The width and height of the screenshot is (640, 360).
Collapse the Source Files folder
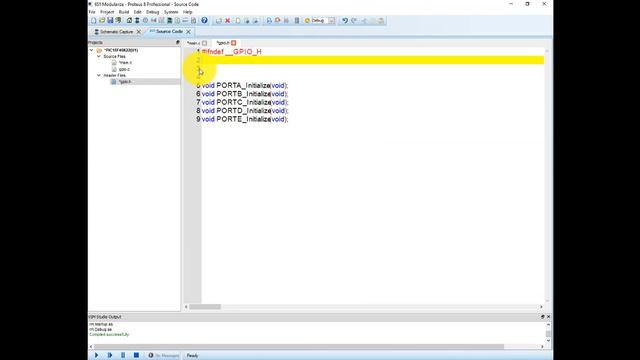(98, 56)
